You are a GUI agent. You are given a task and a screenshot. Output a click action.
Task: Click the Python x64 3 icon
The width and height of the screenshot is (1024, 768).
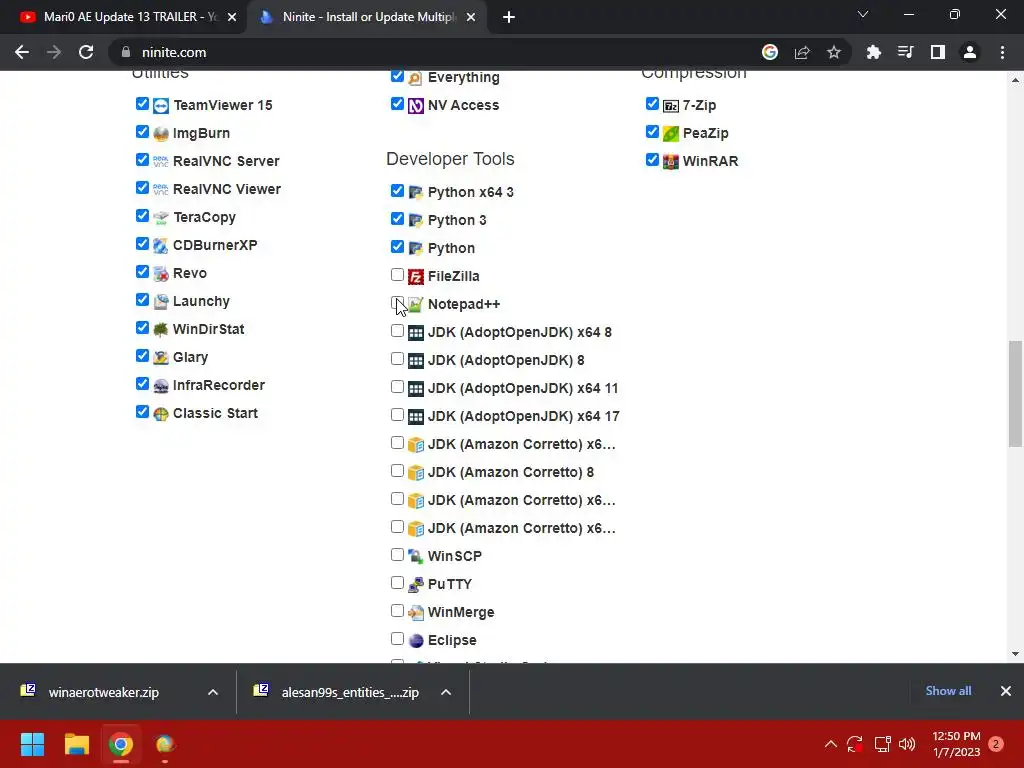coord(415,192)
